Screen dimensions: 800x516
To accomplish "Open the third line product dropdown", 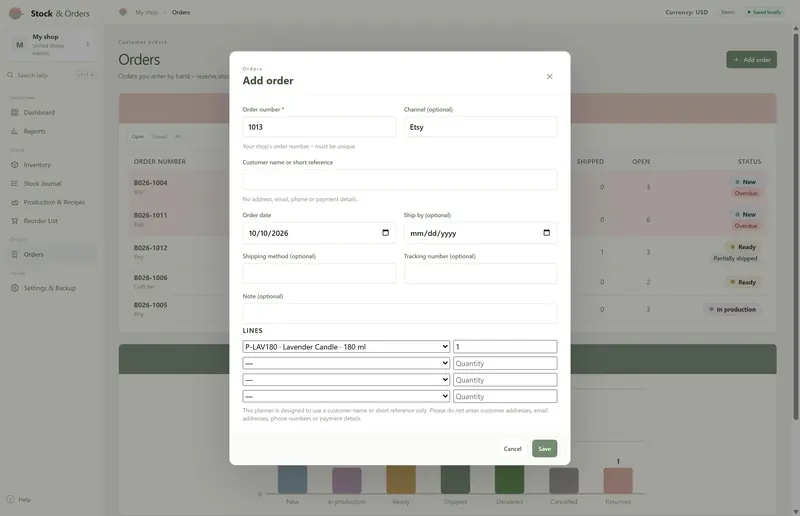I will click(346, 380).
